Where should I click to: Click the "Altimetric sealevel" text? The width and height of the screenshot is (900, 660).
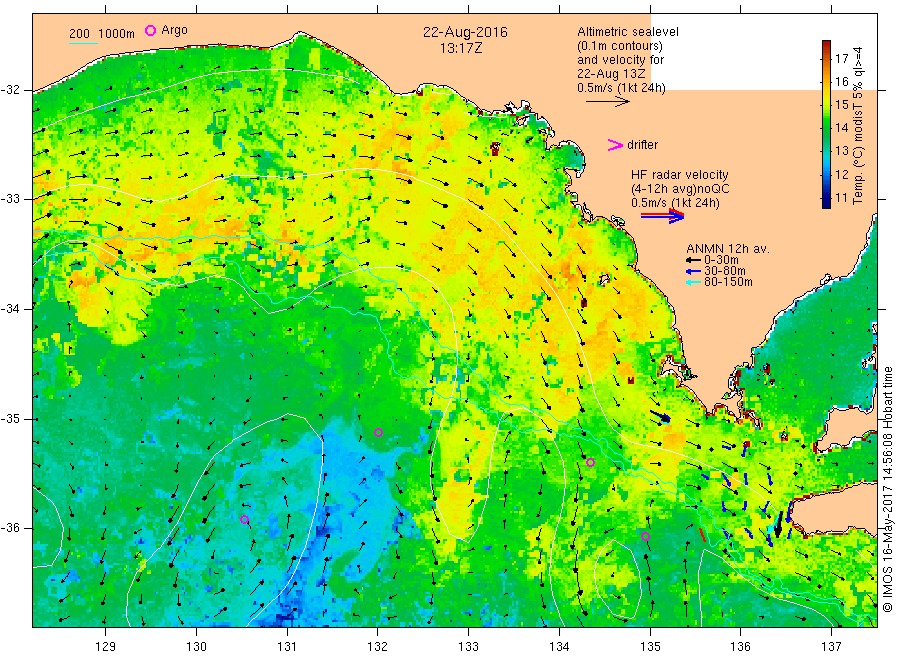pos(628,32)
